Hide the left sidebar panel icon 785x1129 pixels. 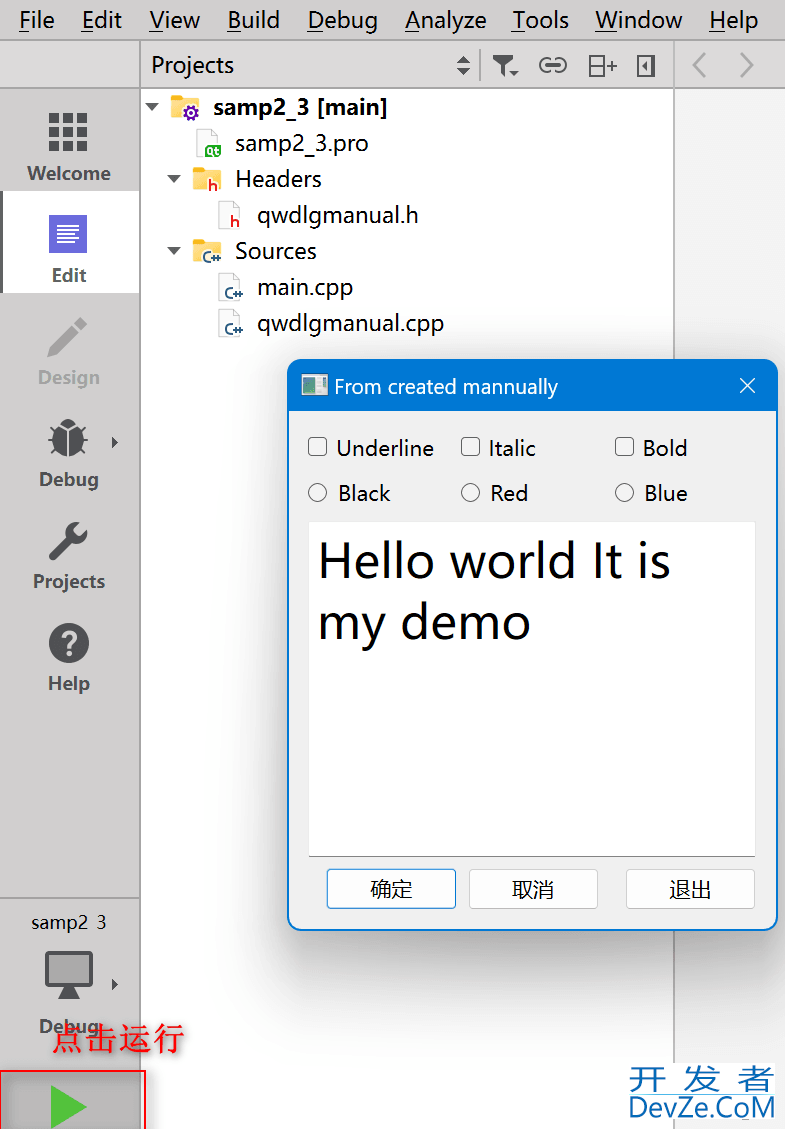[646, 66]
